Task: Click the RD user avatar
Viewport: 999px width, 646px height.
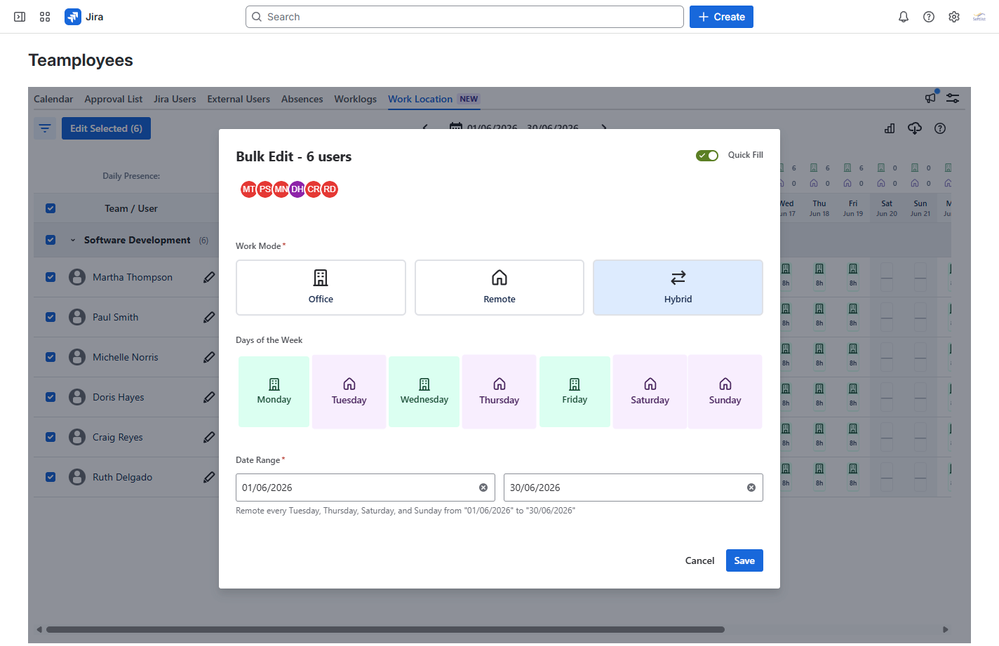Action: pos(329,189)
